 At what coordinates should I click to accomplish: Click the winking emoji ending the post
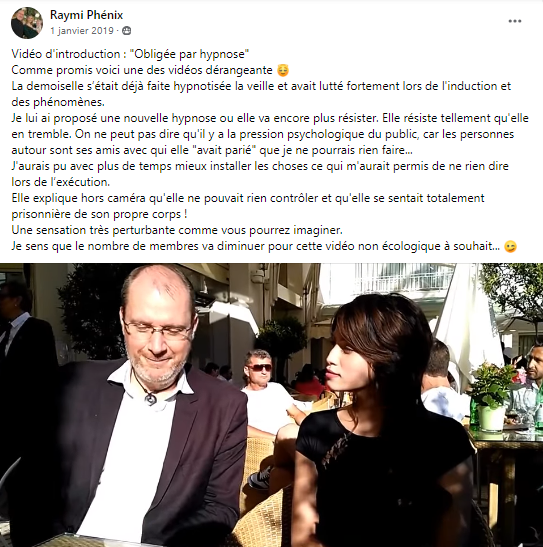(510, 247)
